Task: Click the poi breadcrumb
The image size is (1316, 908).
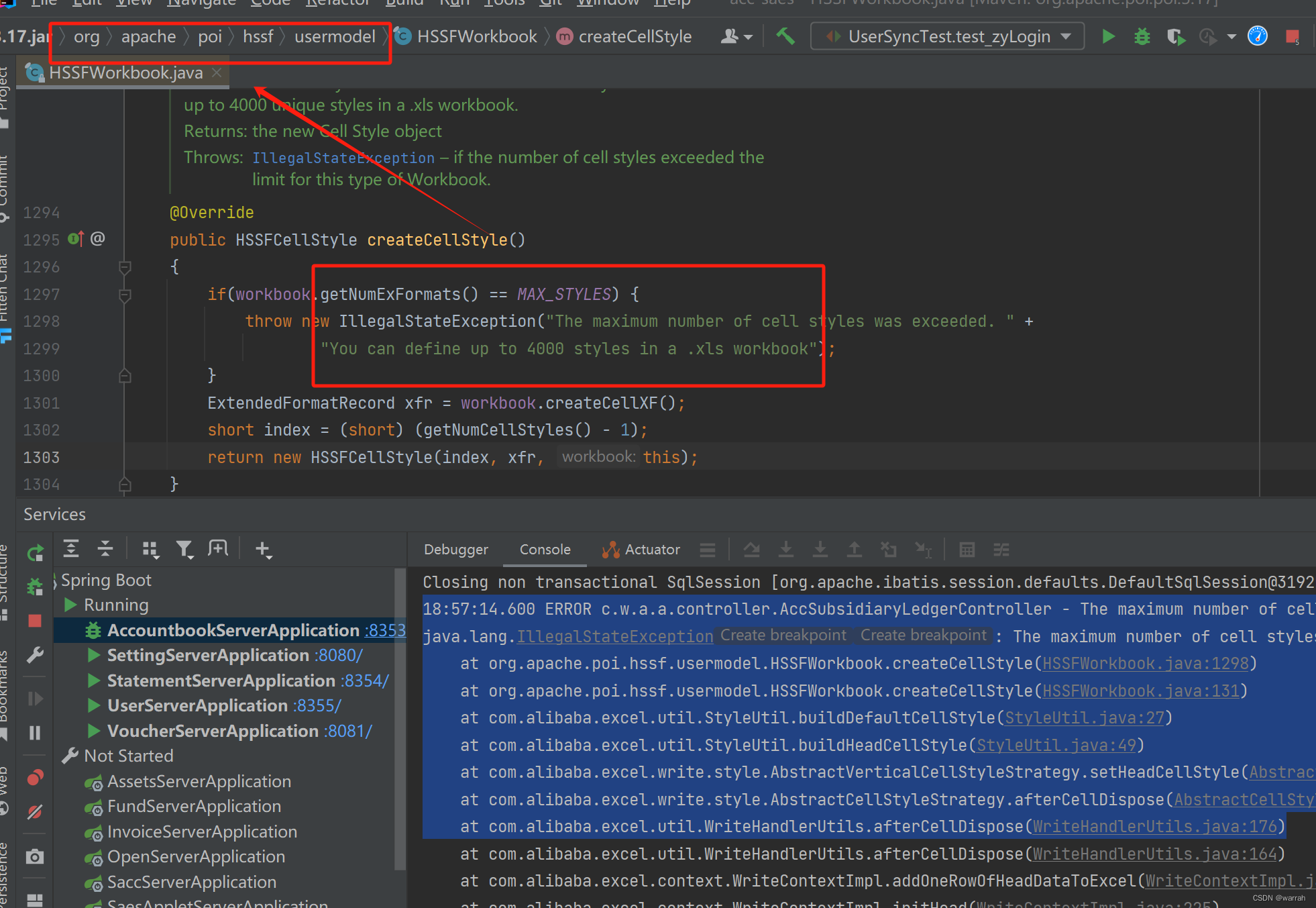Action: [x=210, y=36]
